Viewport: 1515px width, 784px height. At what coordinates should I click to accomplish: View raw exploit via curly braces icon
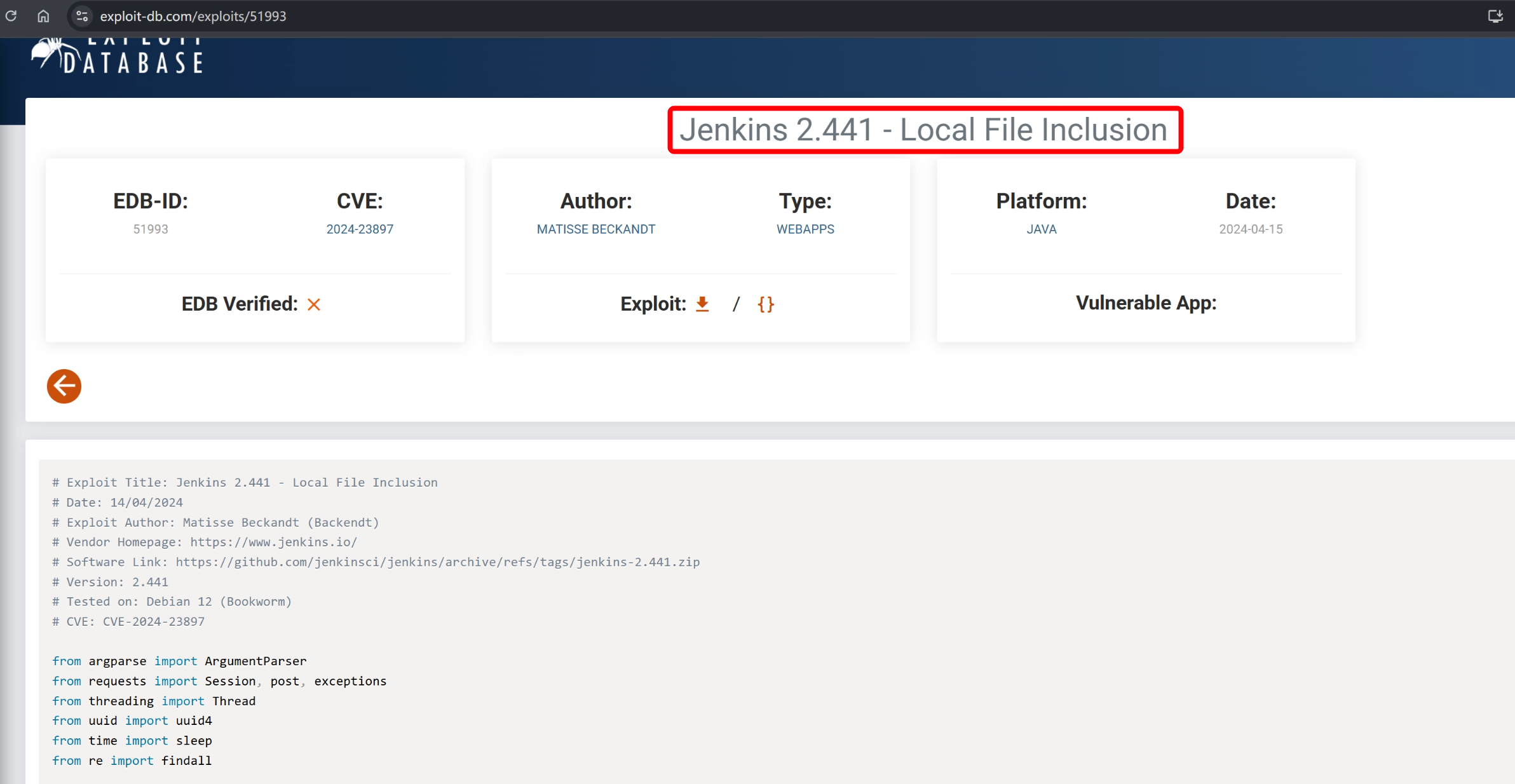pos(766,304)
